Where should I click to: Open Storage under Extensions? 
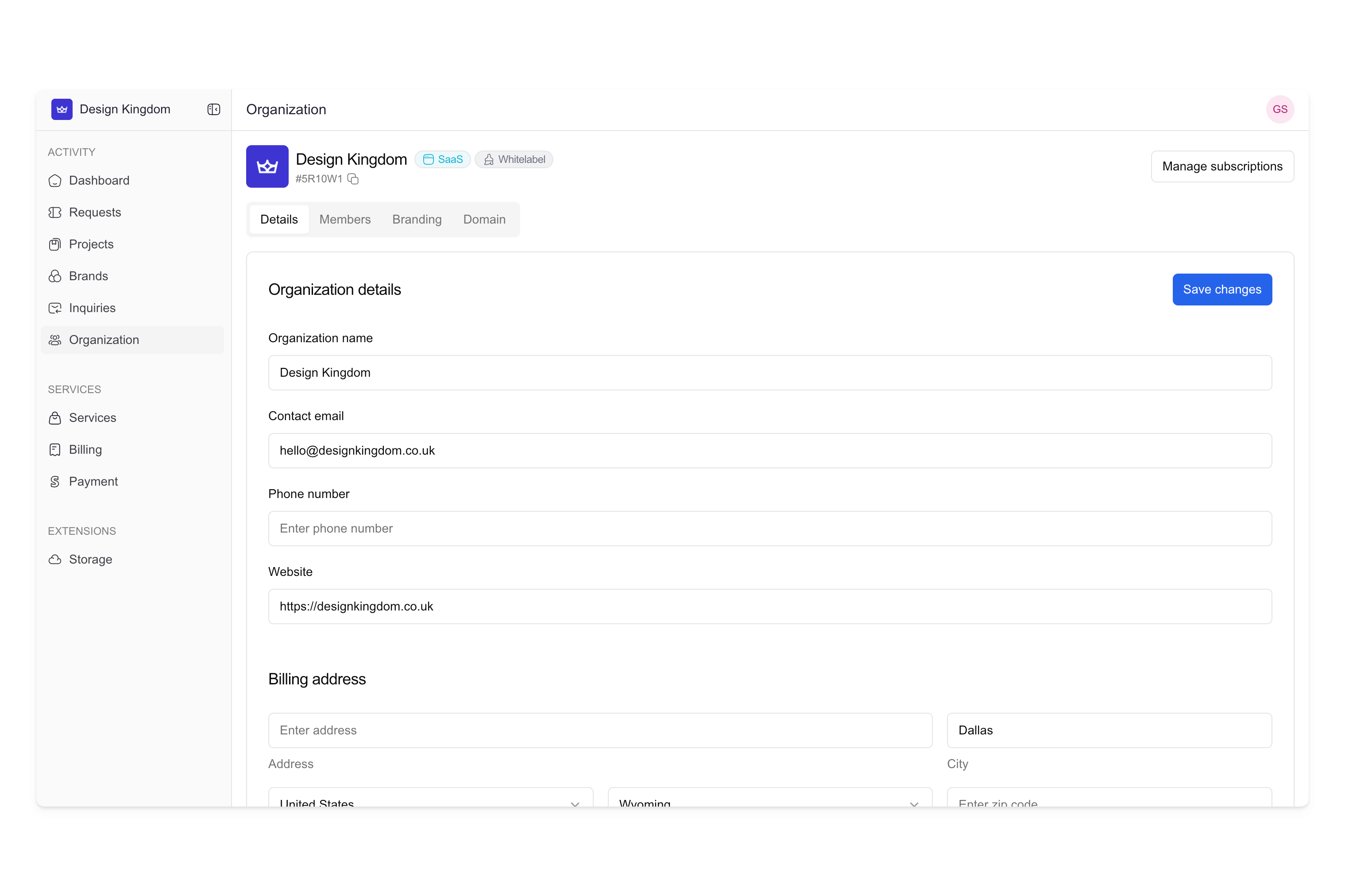[x=132, y=560]
